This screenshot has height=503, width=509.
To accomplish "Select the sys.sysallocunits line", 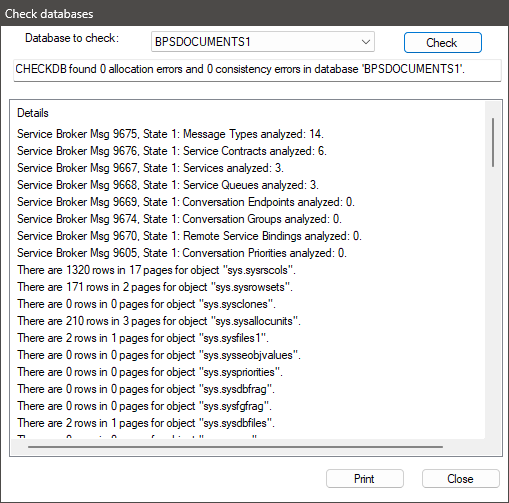I will tap(159, 321).
